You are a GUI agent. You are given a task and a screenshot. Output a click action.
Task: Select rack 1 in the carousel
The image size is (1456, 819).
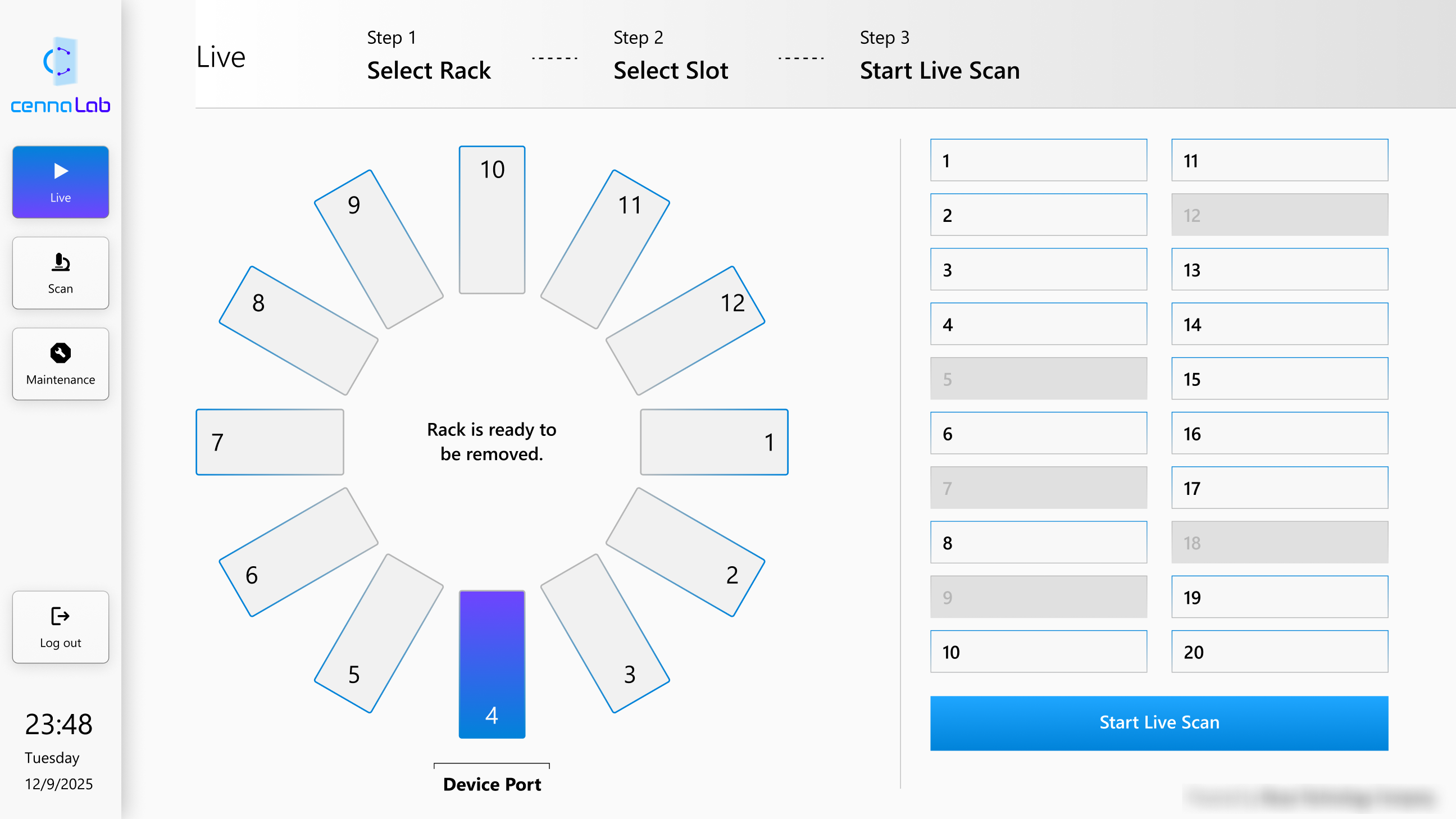pyautogui.click(x=714, y=442)
